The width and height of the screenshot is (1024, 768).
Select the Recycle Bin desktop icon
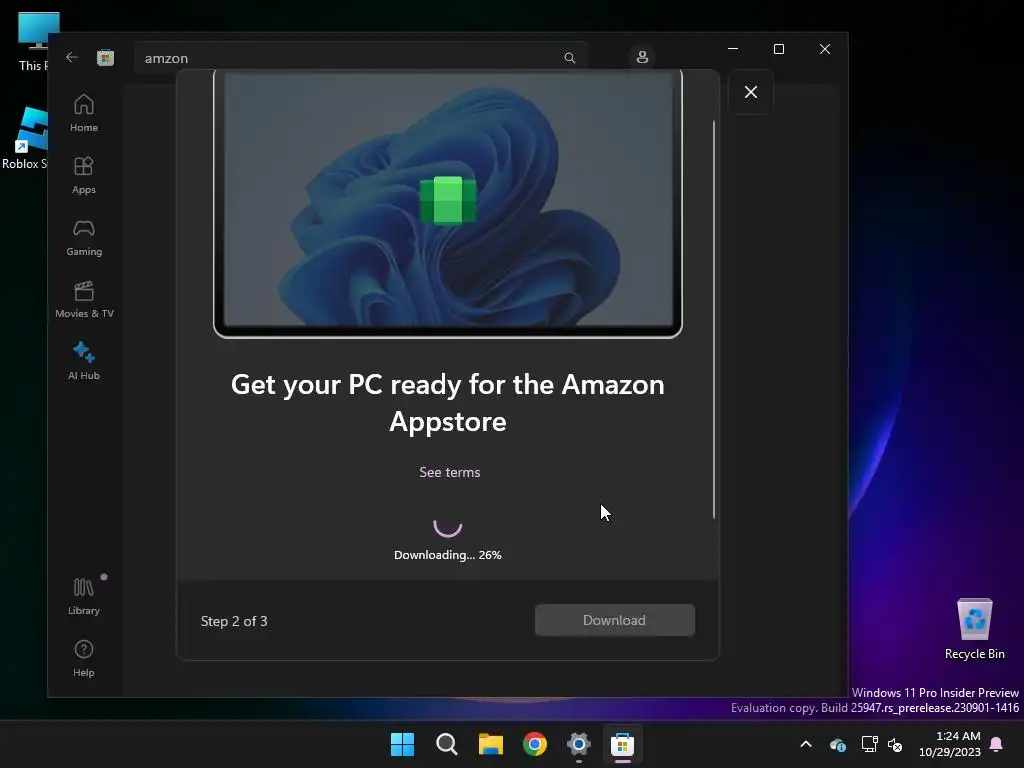coord(974,629)
